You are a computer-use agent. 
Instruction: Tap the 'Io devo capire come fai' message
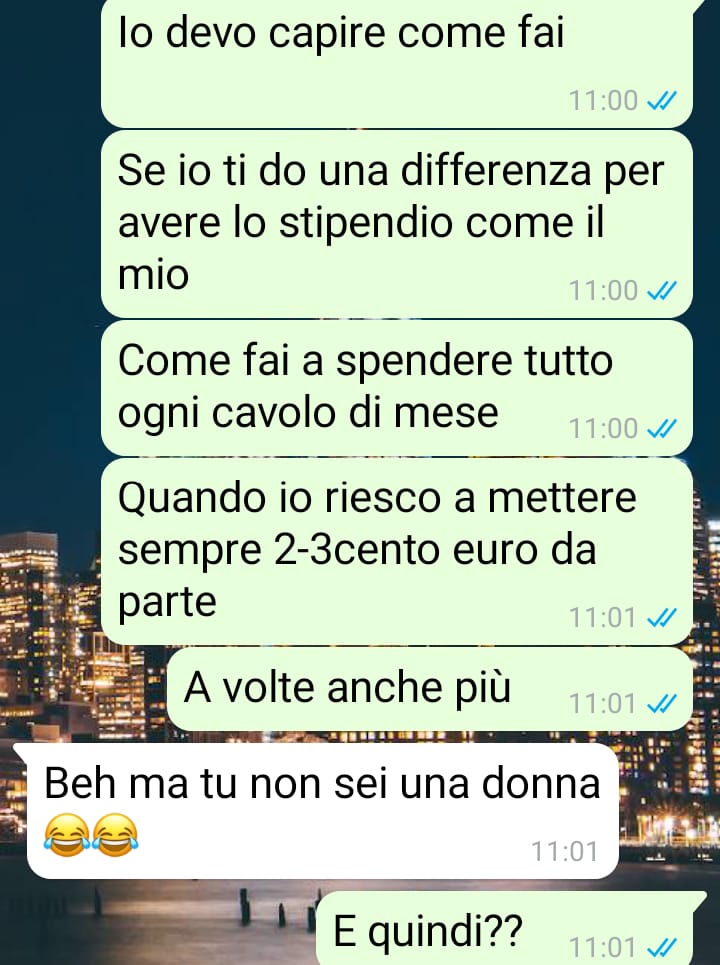coord(397,62)
